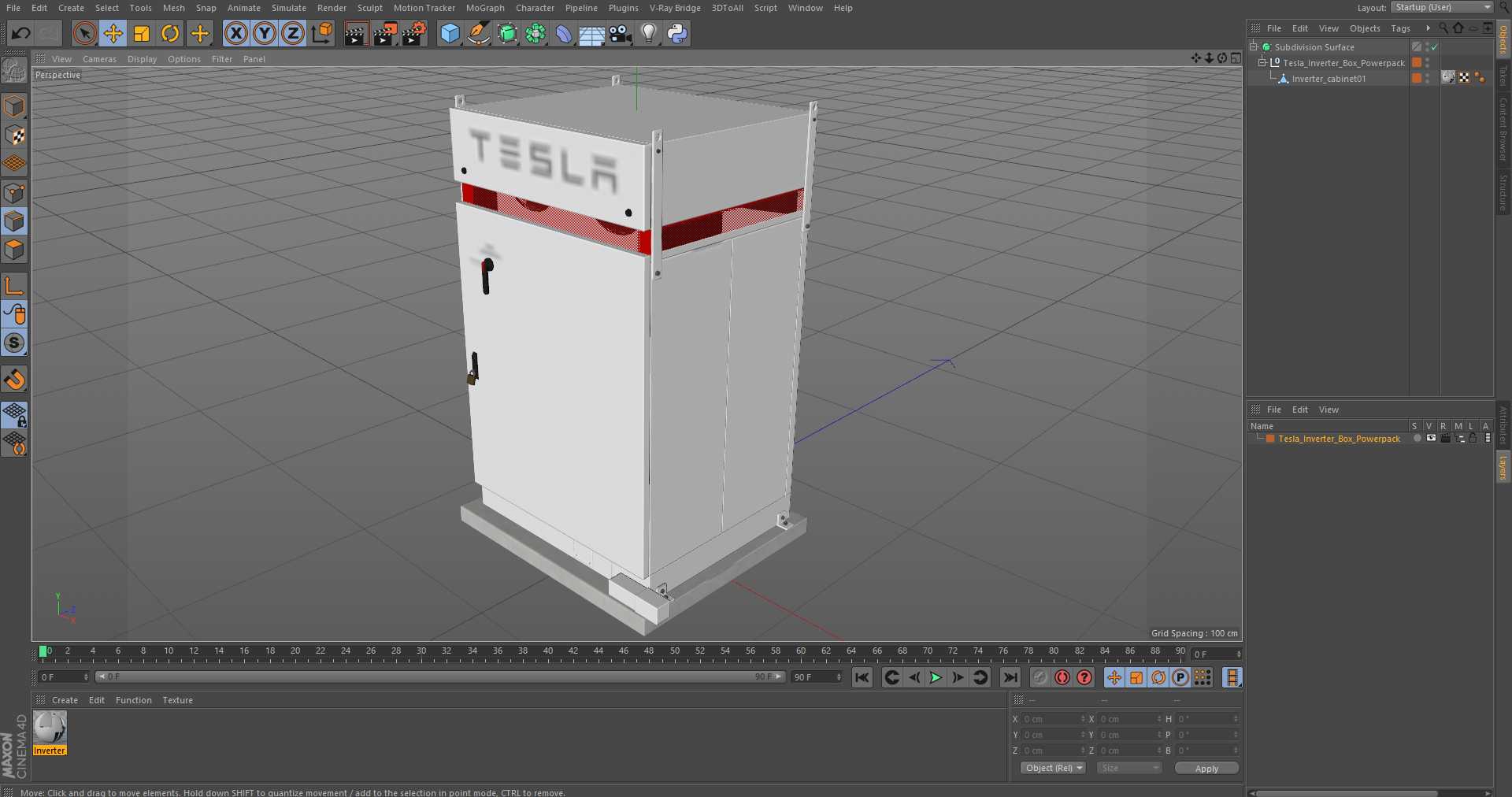Add a Cube primitive object
The height and width of the screenshot is (797, 1512).
[x=450, y=33]
